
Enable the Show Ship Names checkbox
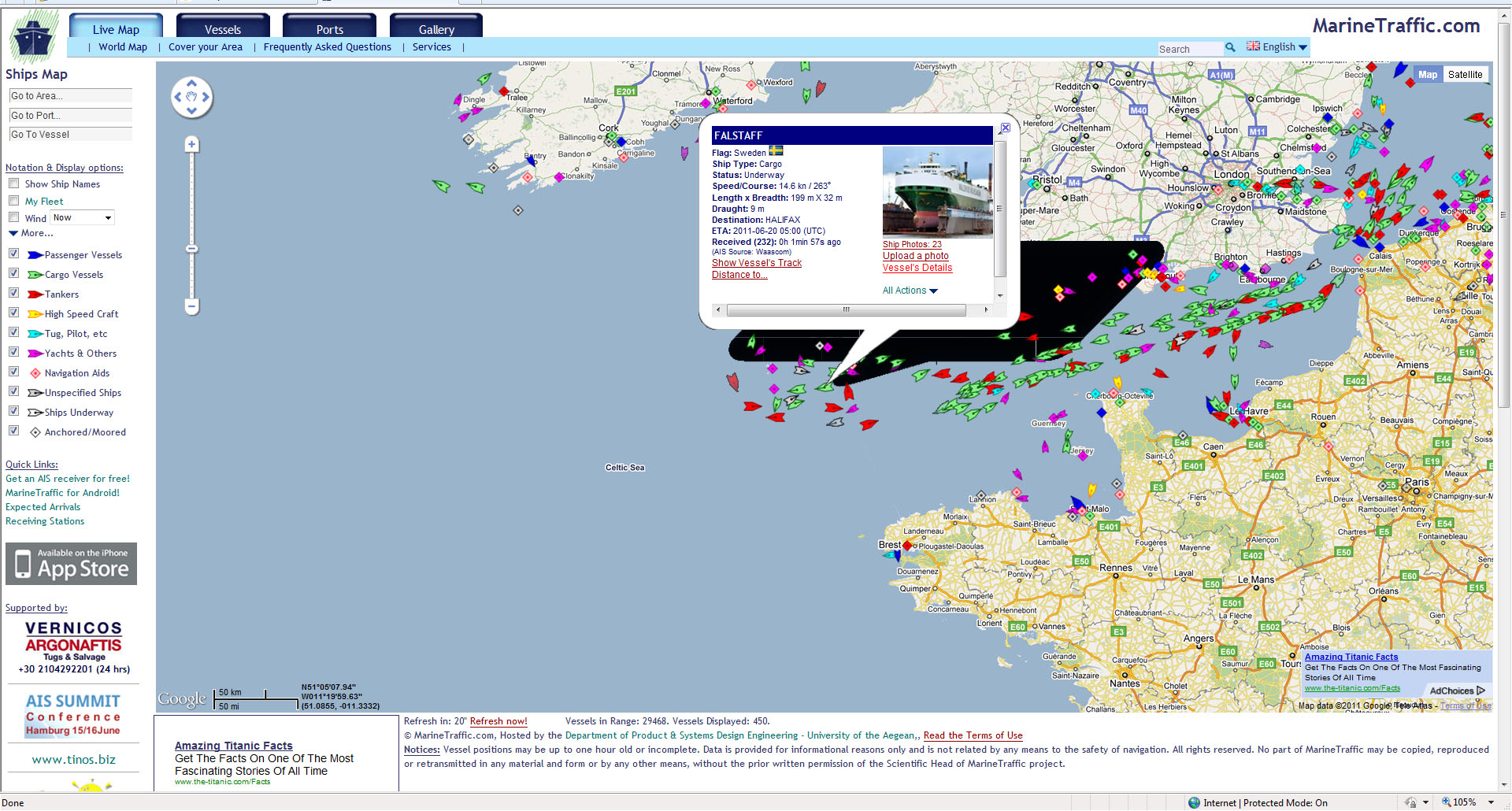(x=14, y=183)
